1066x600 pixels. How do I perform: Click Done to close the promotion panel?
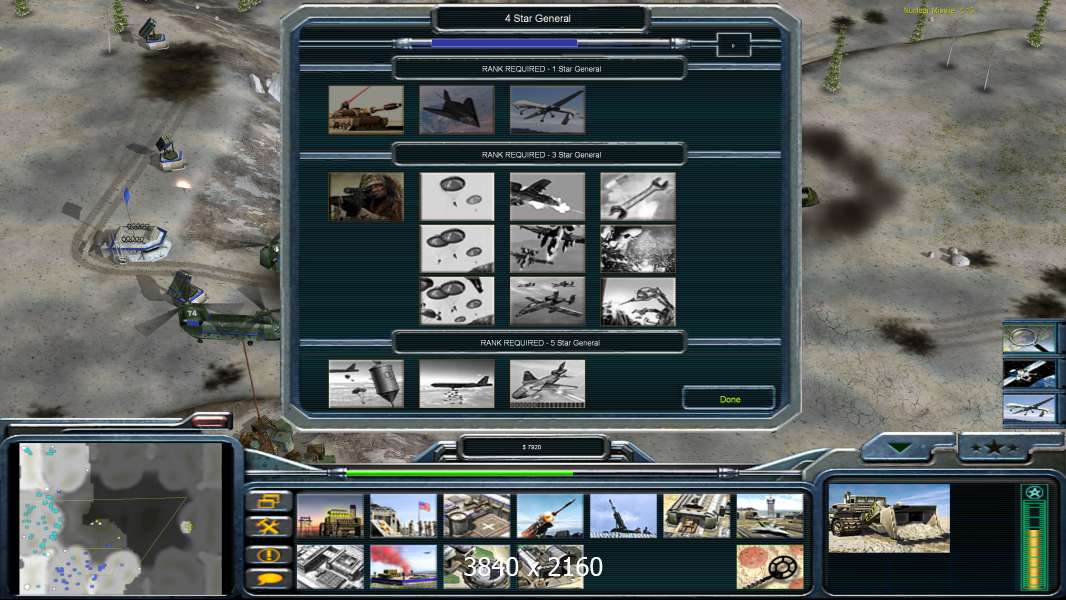729,399
